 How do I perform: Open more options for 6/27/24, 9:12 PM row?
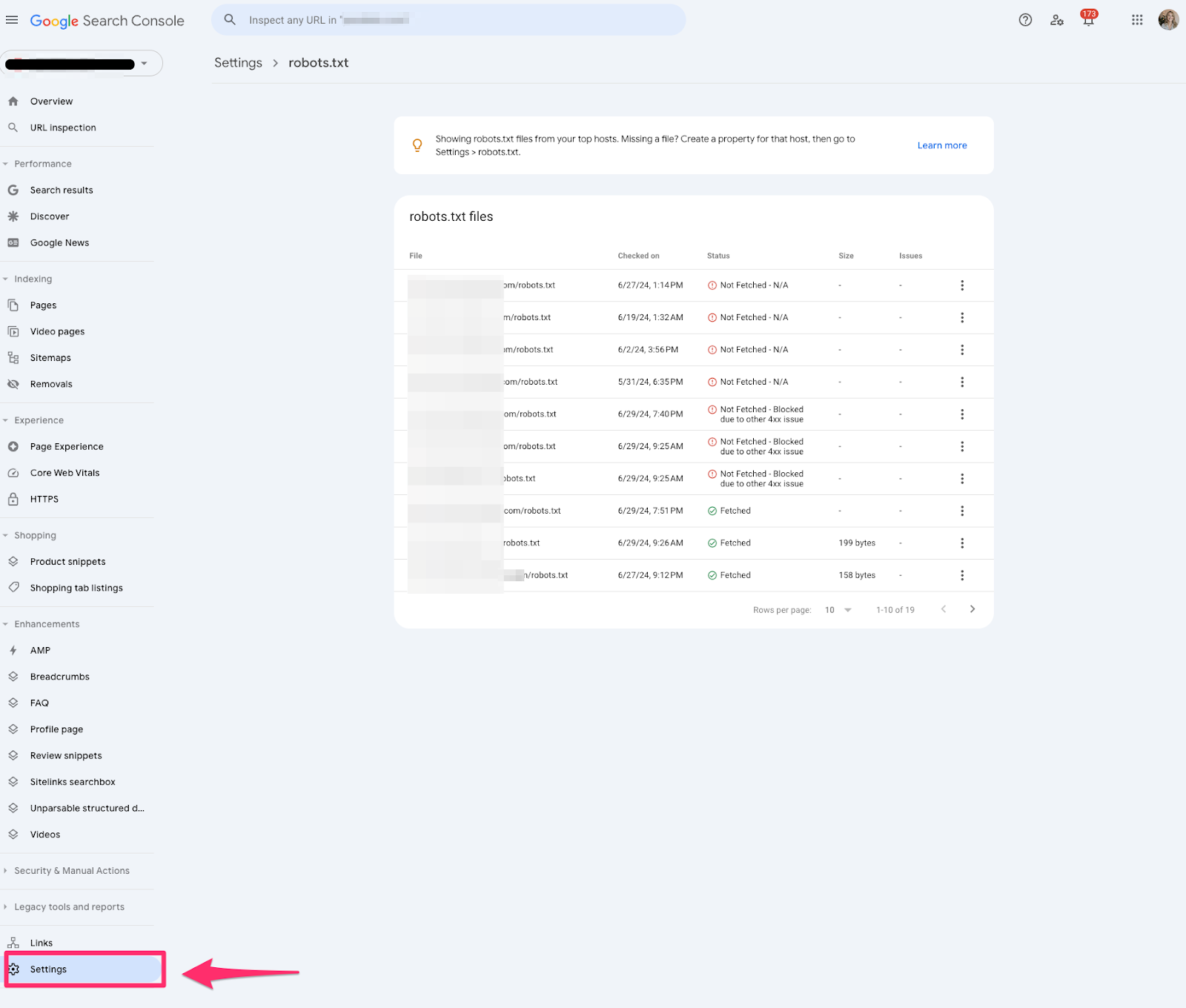962,575
